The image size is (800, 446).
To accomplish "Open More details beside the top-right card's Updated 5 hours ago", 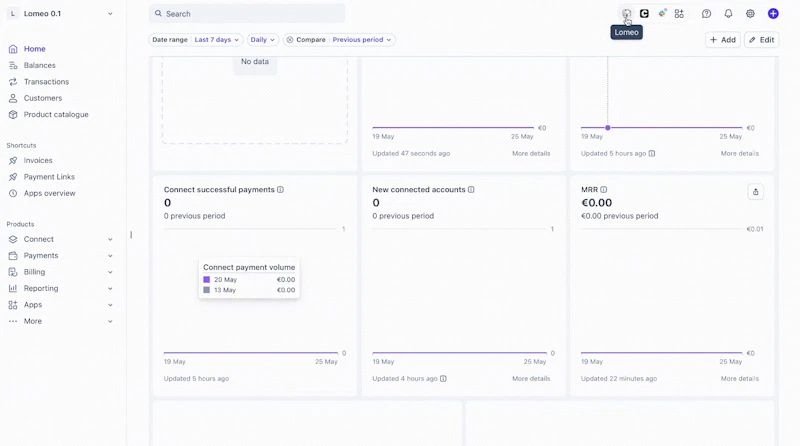I will click(x=740, y=153).
